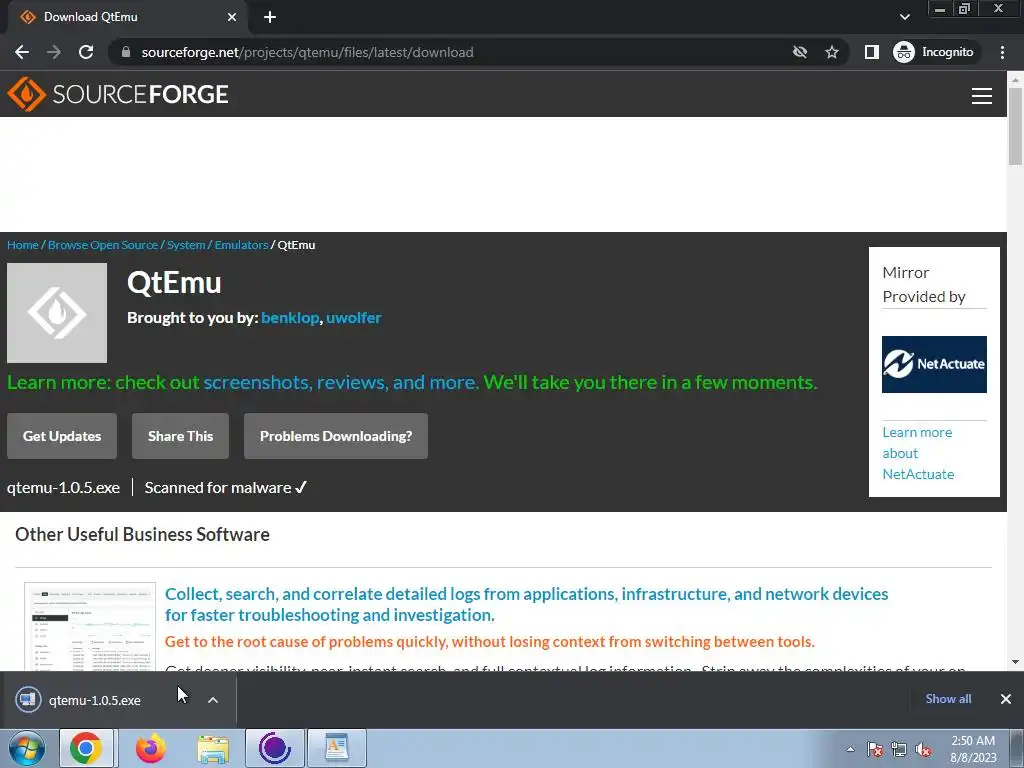1024x768 pixels.
Task: Select the Download QtEmu tab
Action: [x=128, y=17]
